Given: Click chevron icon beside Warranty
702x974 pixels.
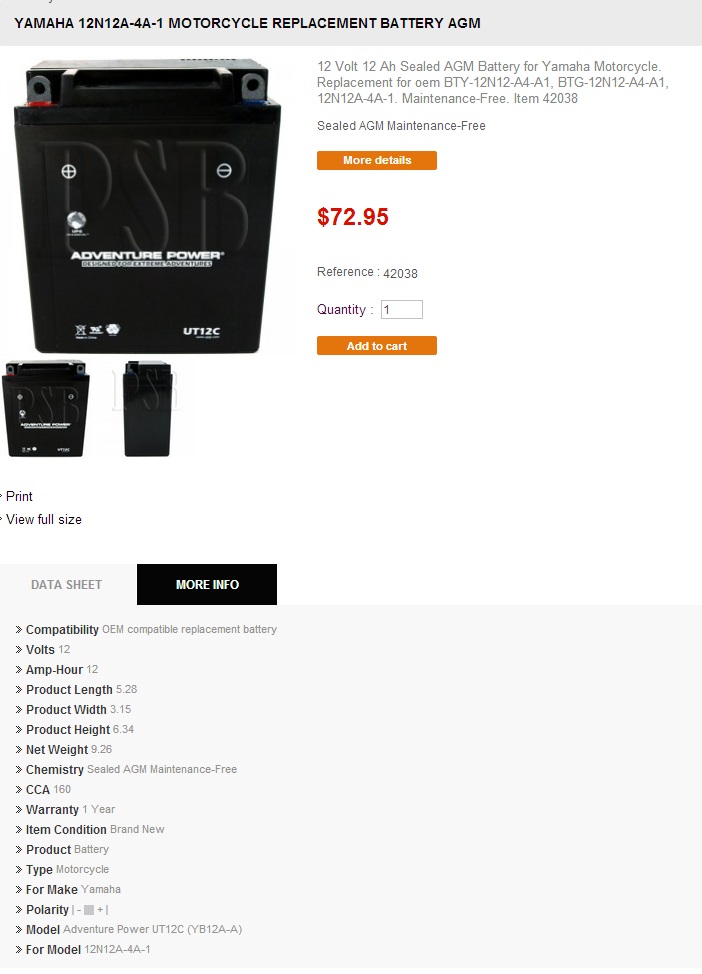Looking at the screenshot, I should (x=19, y=810).
